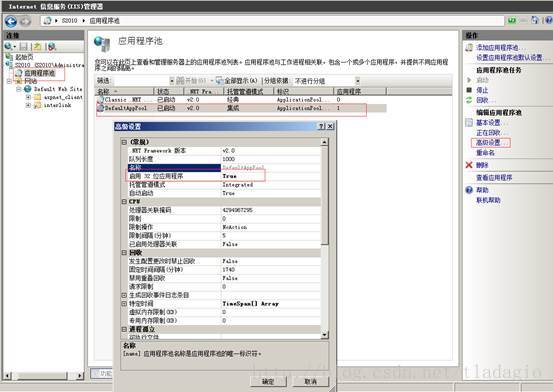Expand the 生成回收事件日志条目 property node
The width and height of the screenshot is (553, 392).
pyautogui.click(x=124, y=295)
